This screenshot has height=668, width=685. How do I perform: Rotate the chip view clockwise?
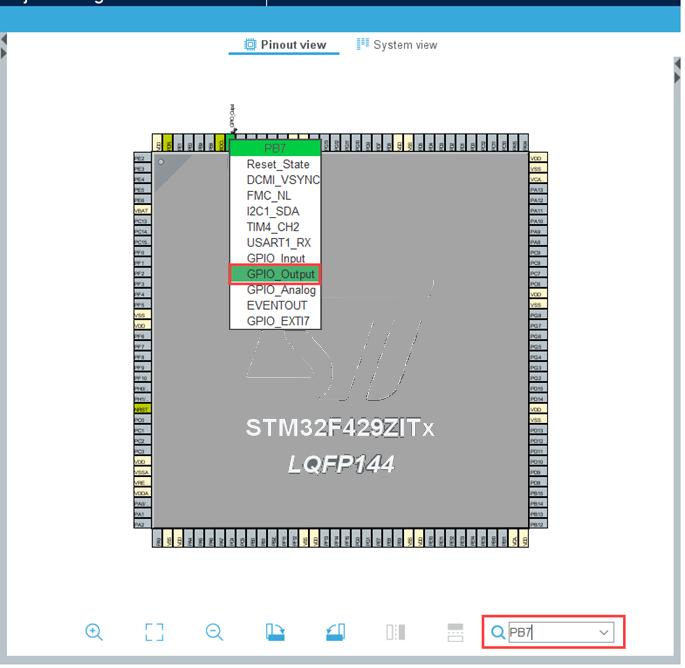(275, 632)
